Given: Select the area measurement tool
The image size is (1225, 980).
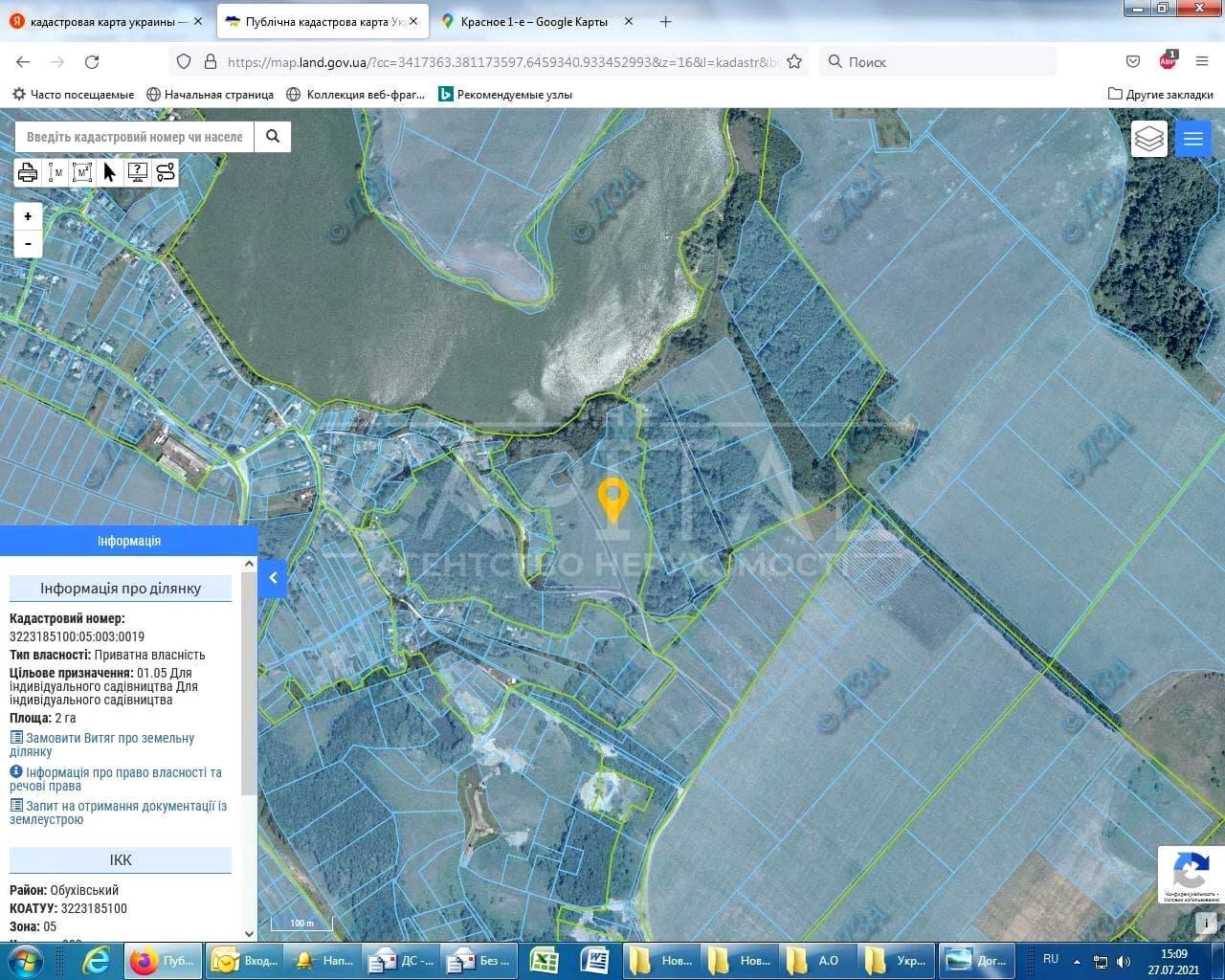Looking at the screenshot, I should pyautogui.click(x=82, y=172).
